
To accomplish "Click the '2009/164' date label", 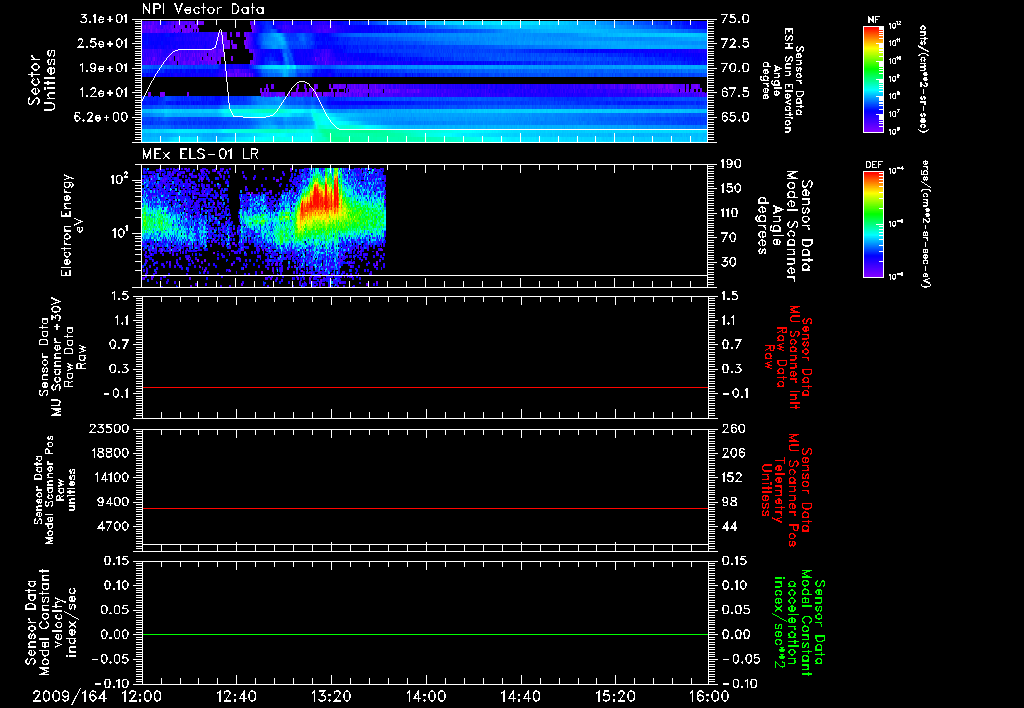I will pyautogui.click(x=69, y=696).
